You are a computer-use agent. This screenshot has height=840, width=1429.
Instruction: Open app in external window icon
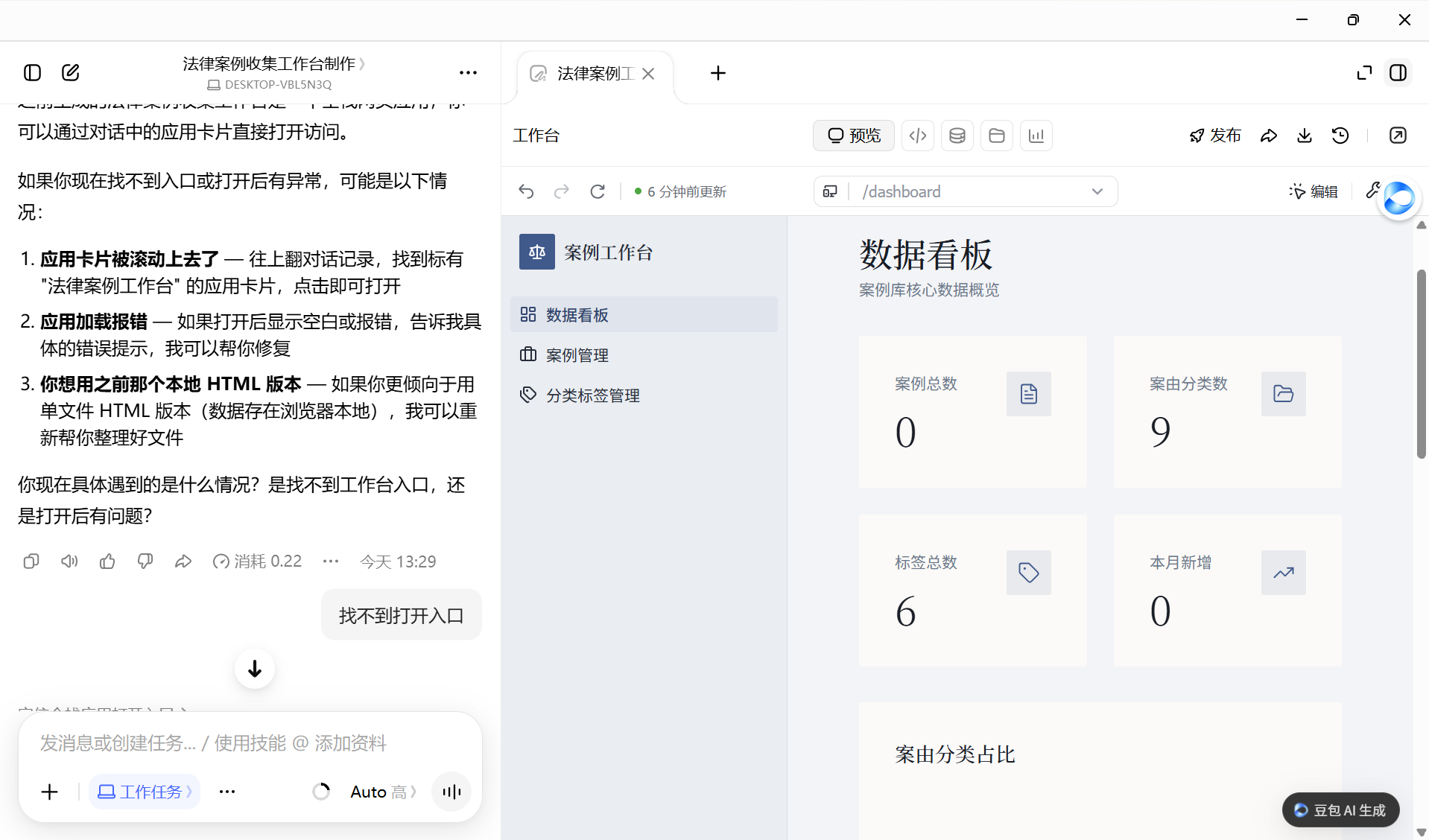(x=1398, y=136)
